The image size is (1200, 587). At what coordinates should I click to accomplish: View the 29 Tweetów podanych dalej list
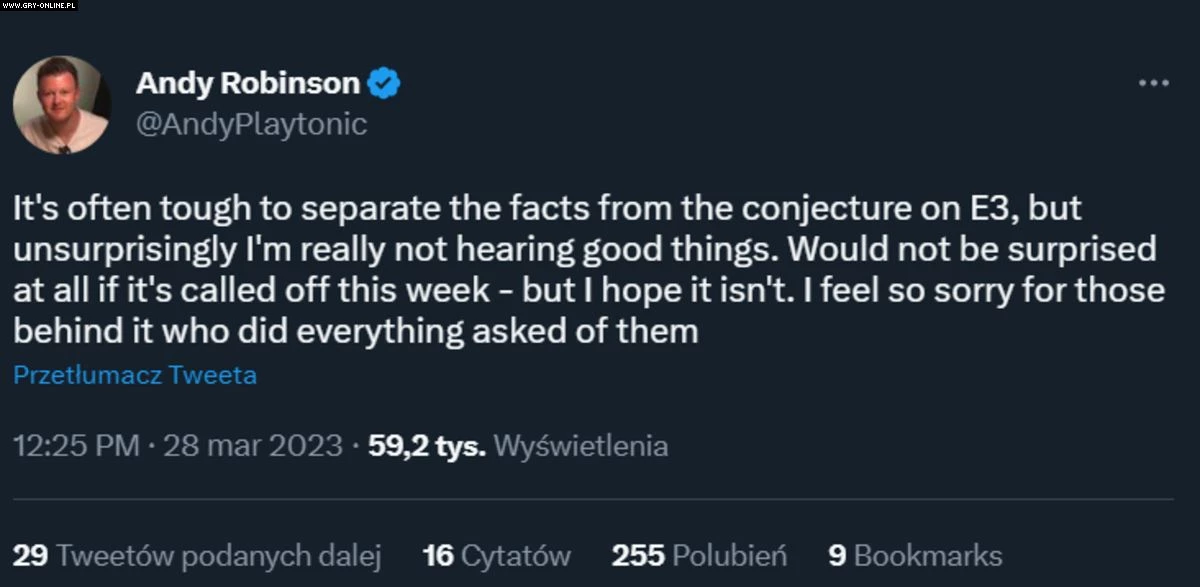pos(197,555)
